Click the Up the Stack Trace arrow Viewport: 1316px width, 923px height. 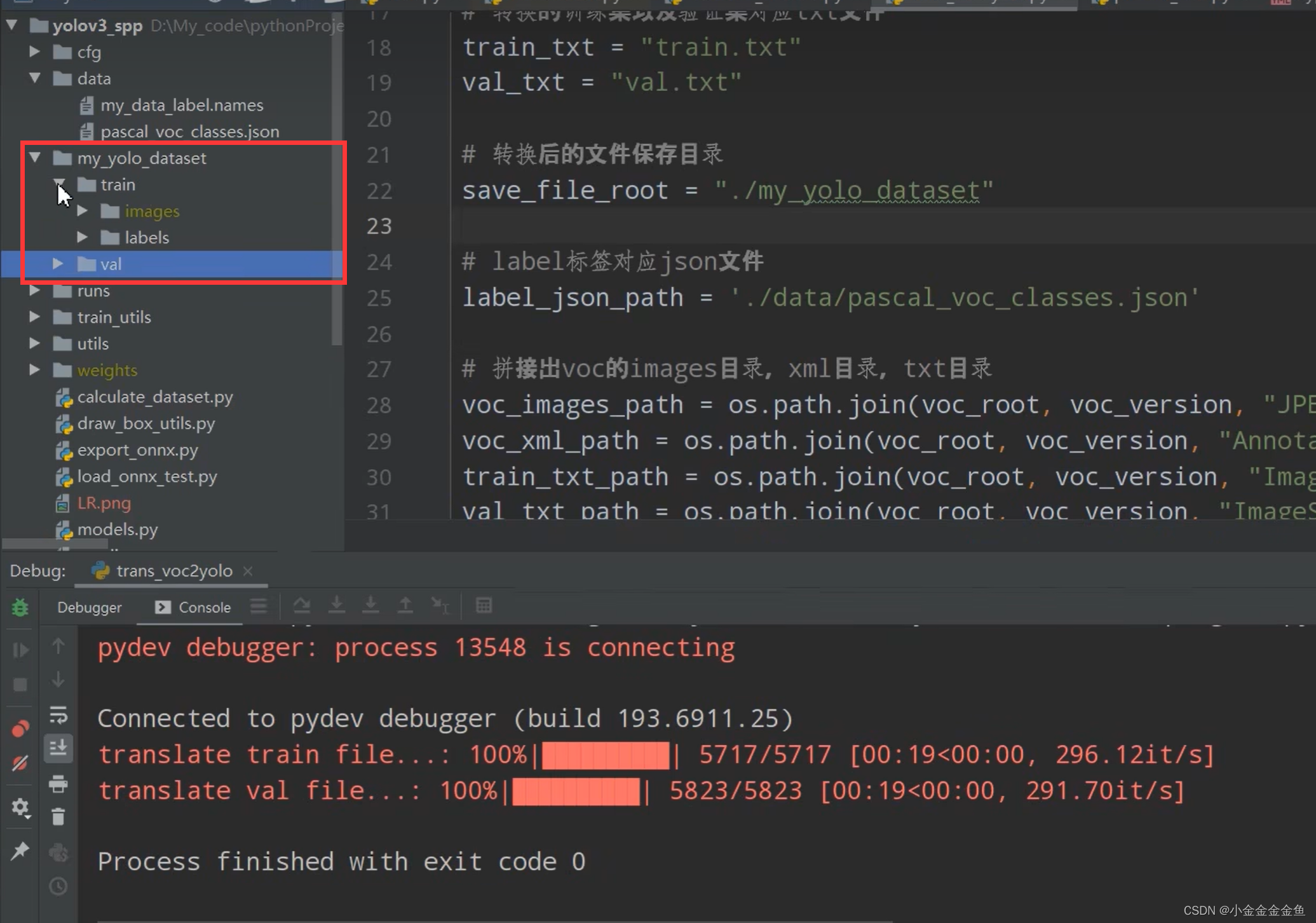[x=58, y=646]
